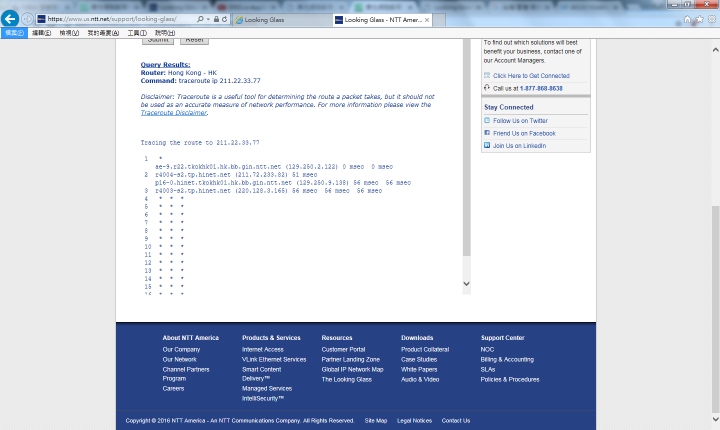The width and height of the screenshot is (720, 430).
Task: Go back using the browser back arrow
Action: tap(10, 19)
